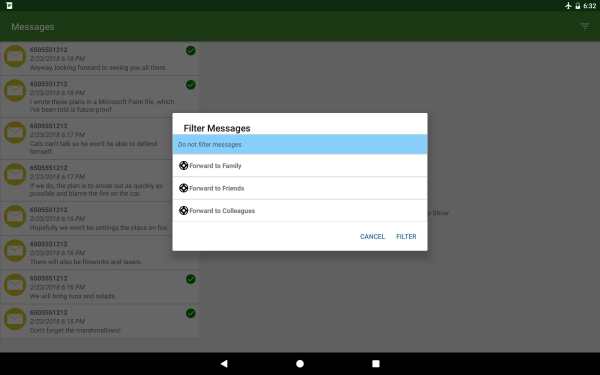The image size is (600, 375).
Task: Tap the Android back navigation button
Action: (224, 364)
